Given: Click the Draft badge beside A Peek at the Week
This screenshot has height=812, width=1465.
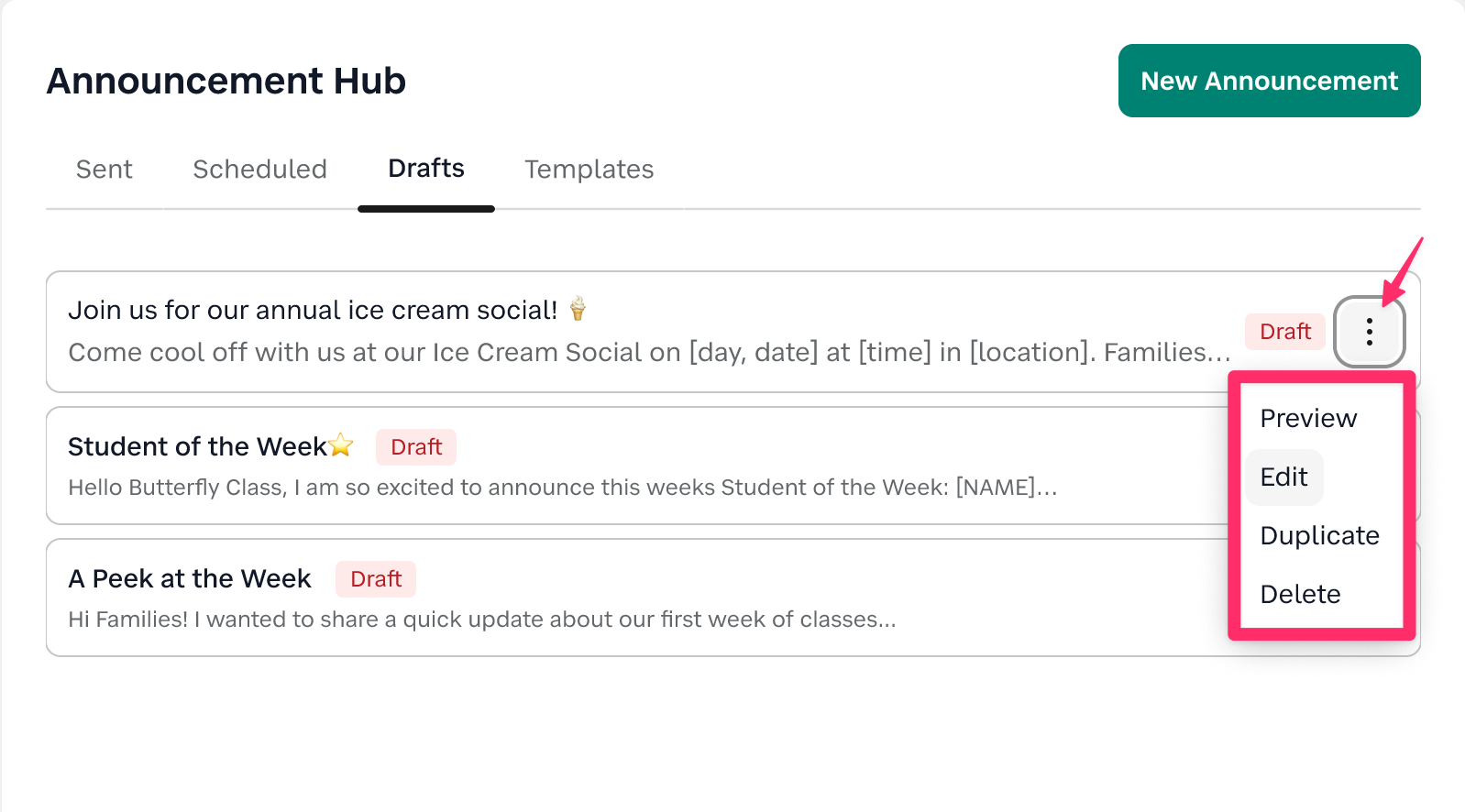Looking at the screenshot, I should click(x=376, y=579).
